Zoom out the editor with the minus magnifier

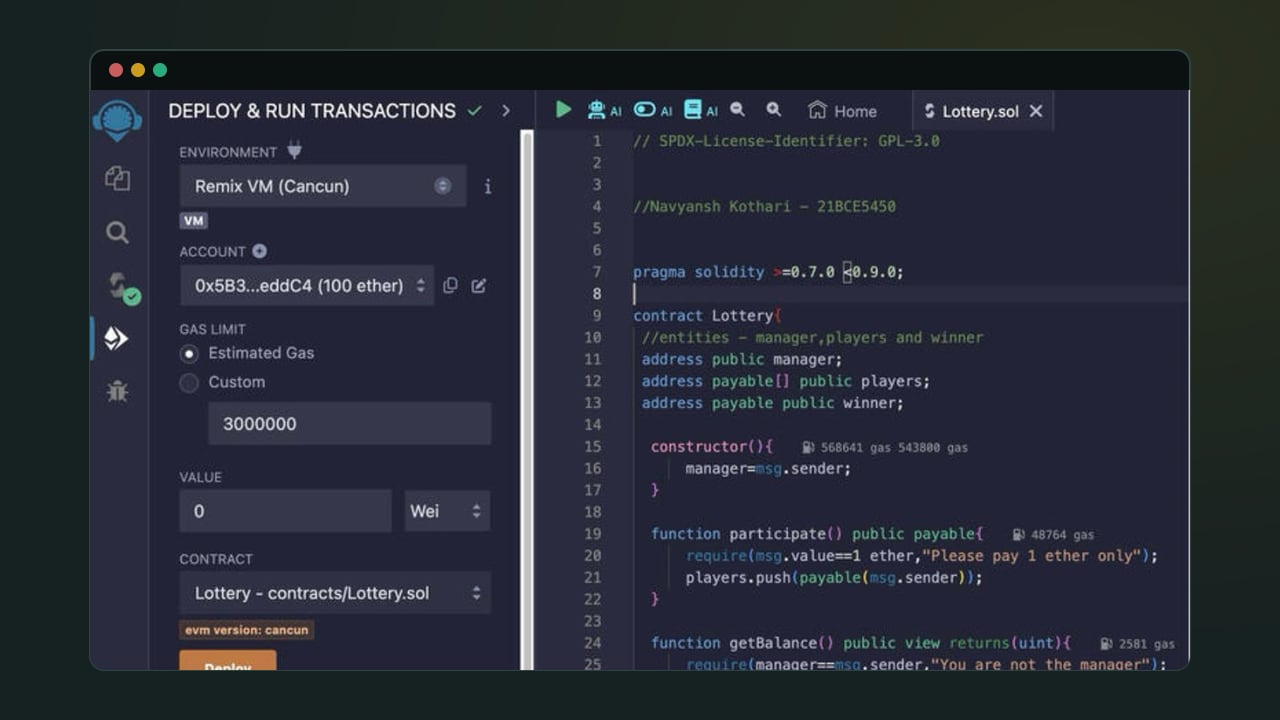pos(737,110)
